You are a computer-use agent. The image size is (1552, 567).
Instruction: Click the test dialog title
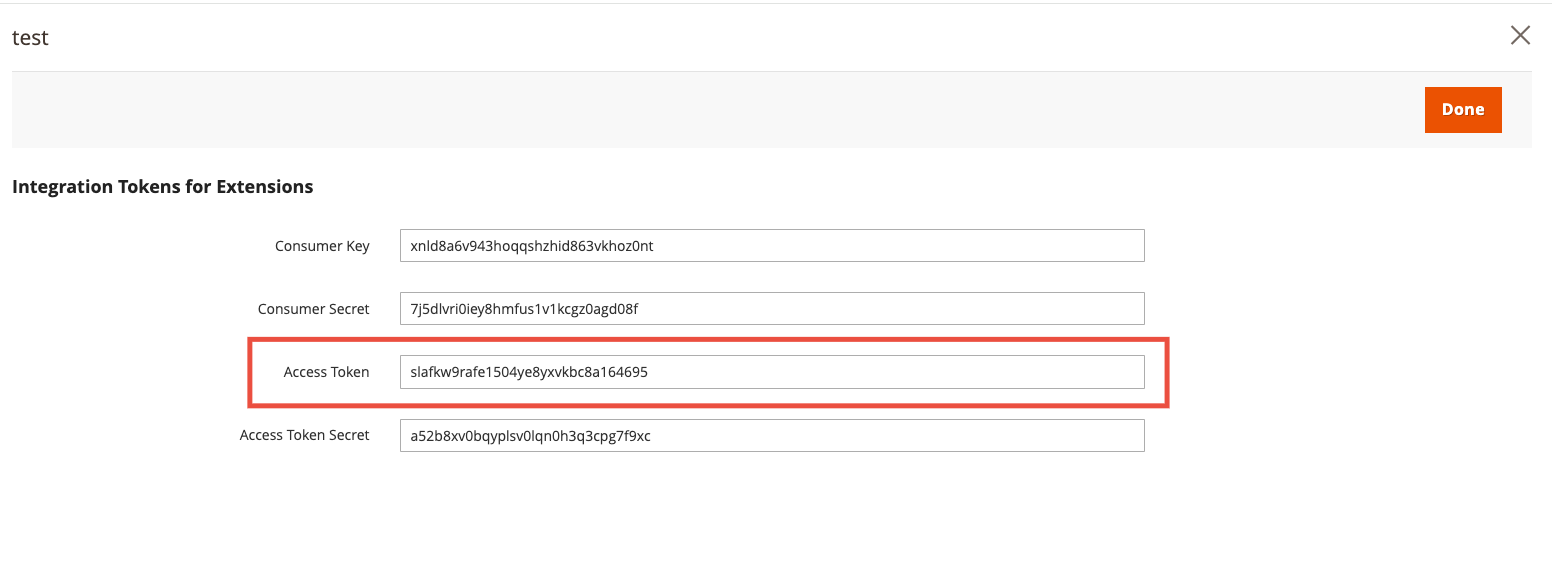(30, 38)
